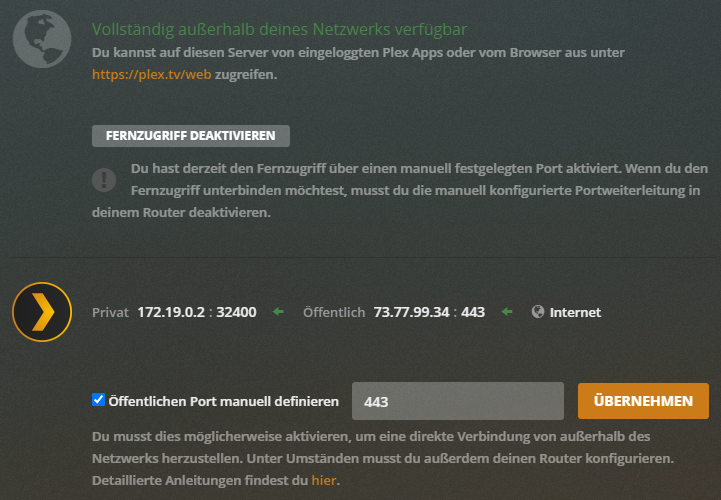This screenshot has width=721, height=500.
Task: Click the globe icon at the top
Action: 42,40
